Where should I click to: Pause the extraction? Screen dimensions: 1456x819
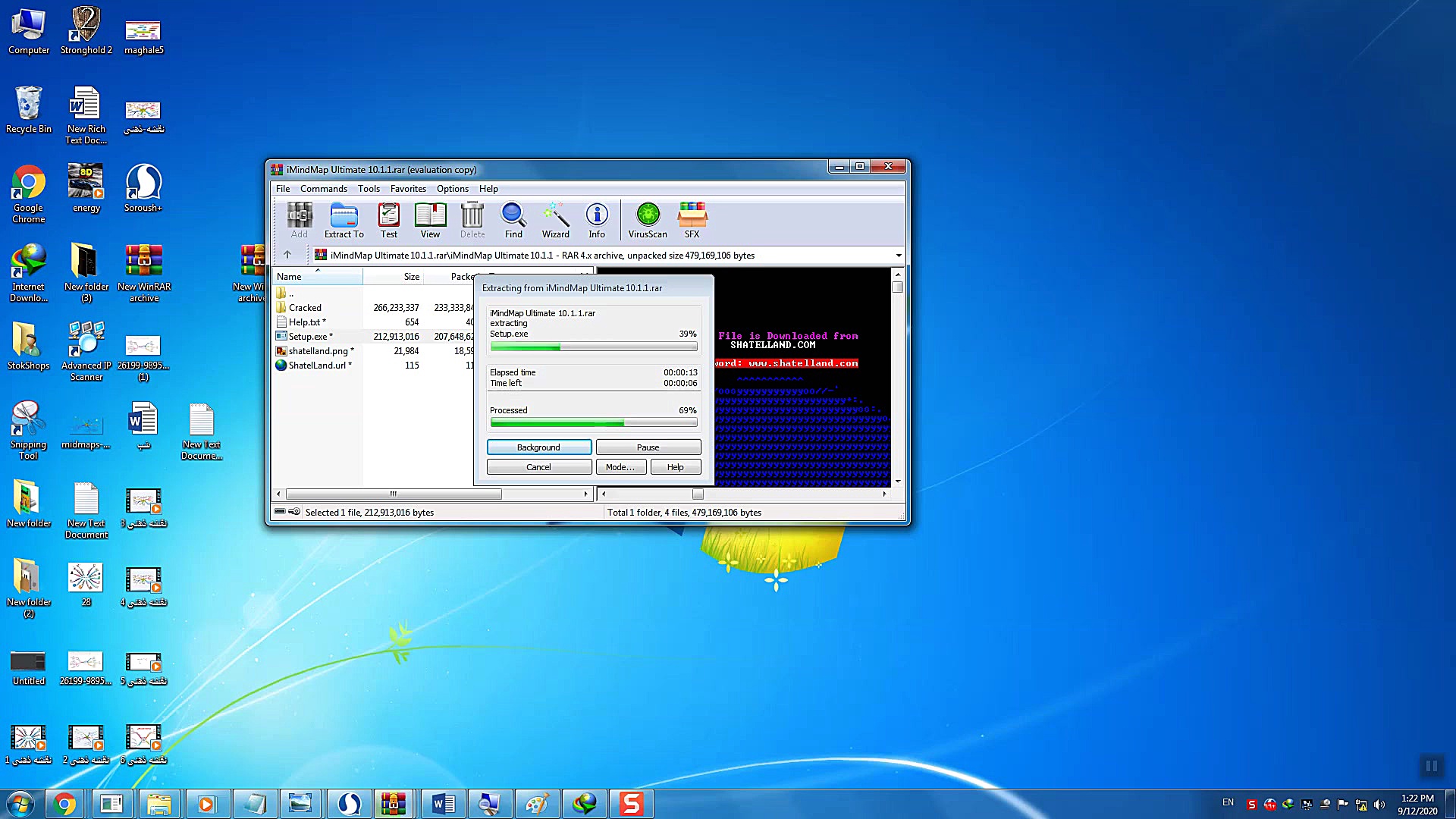648,447
